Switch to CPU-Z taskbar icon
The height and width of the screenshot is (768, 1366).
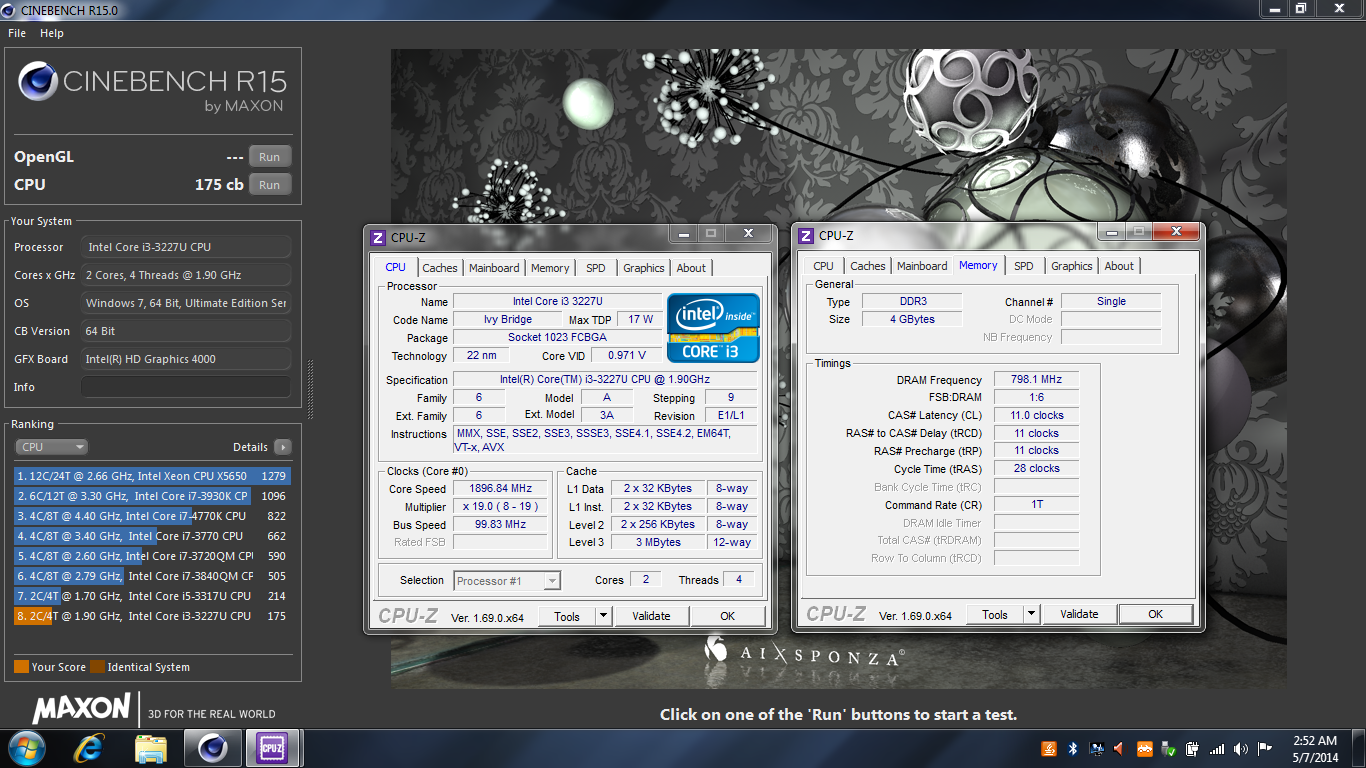click(x=272, y=748)
